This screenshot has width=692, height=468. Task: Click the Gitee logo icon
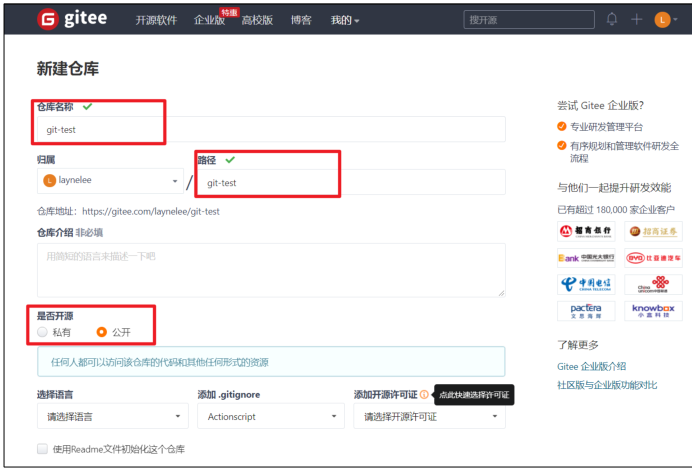click(x=48, y=19)
